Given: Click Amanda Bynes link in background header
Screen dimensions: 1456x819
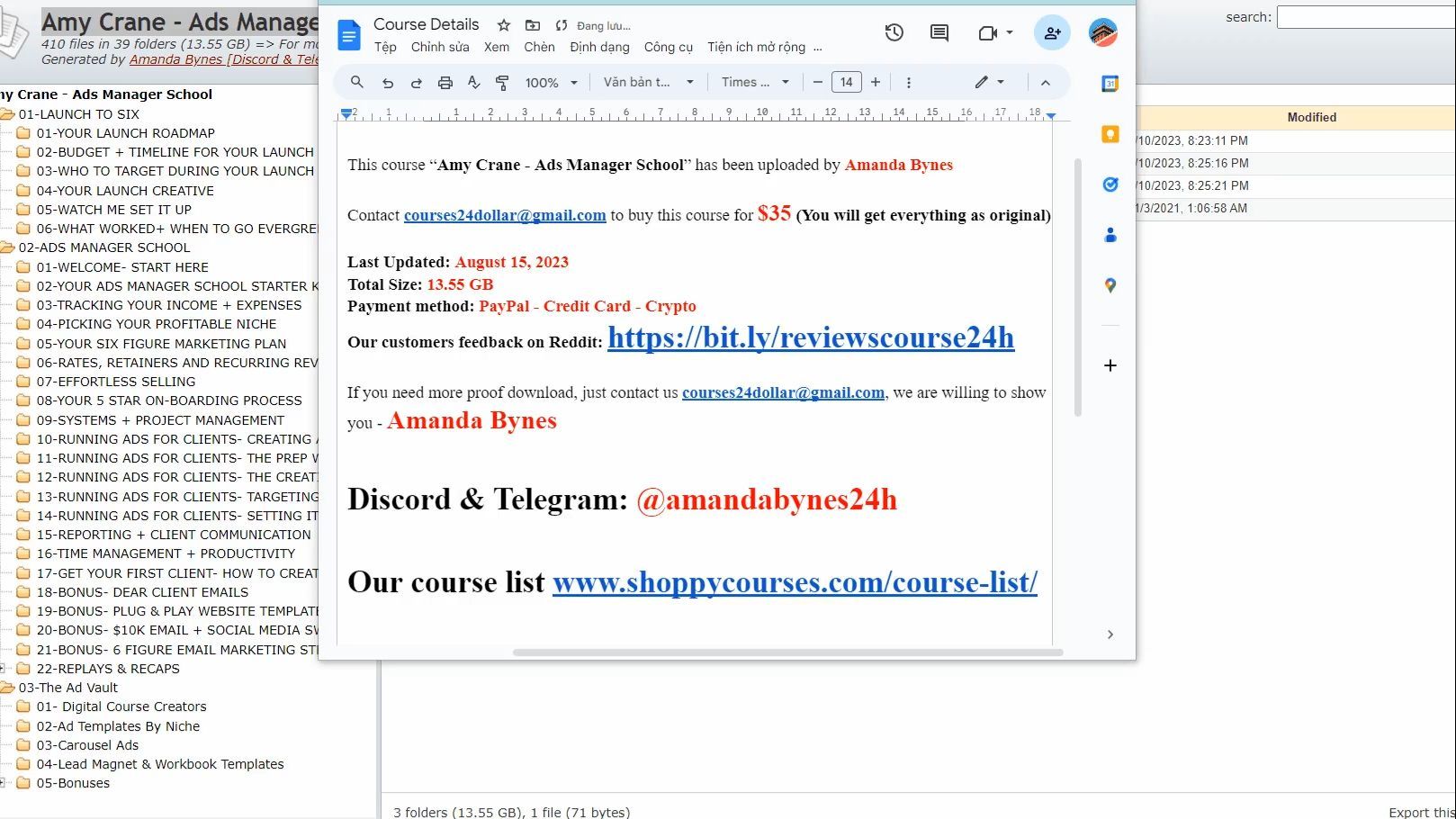Looking at the screenshot, I should pyautogui.click(x=224, y=59).
